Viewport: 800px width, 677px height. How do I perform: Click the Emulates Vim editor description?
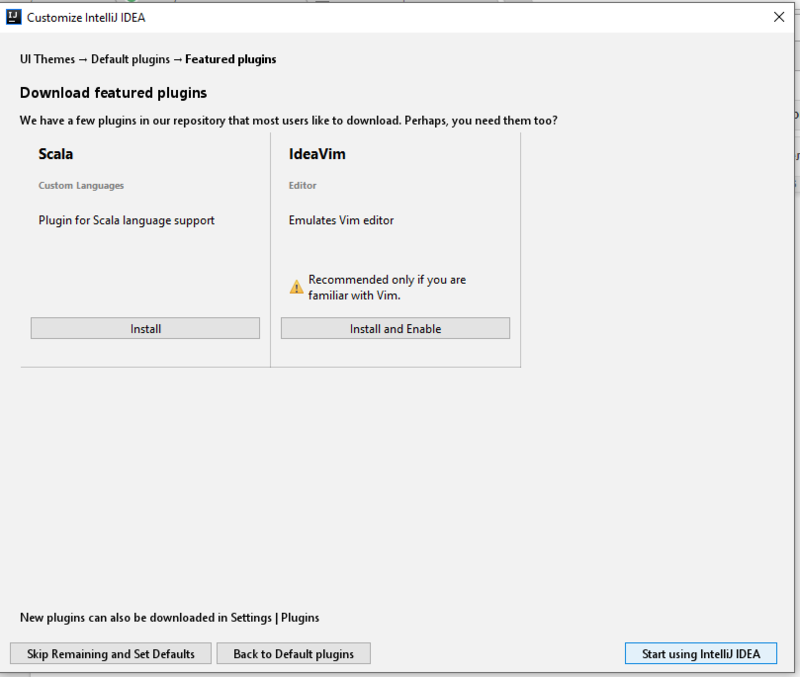tap(341, 220)
